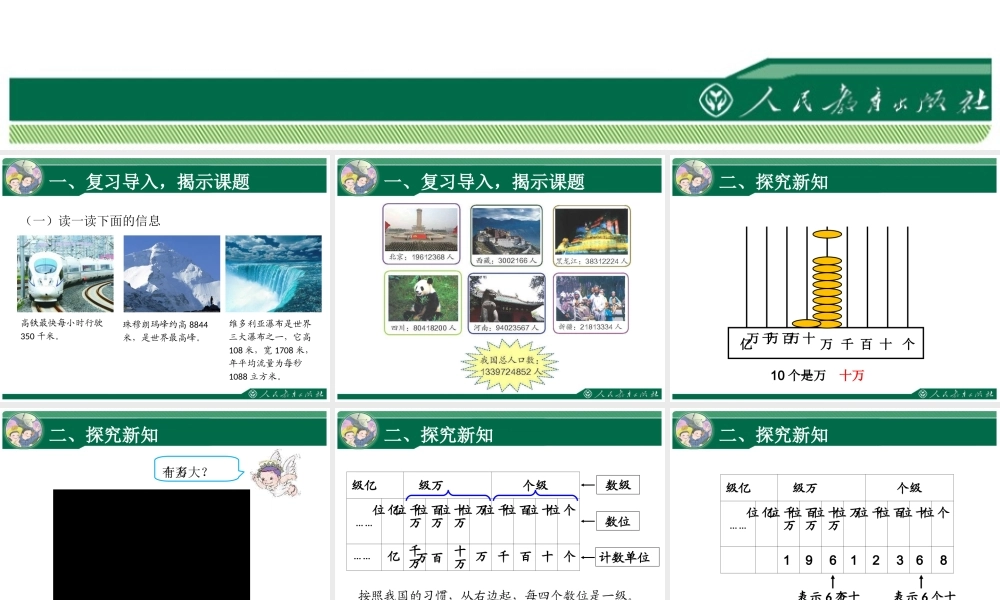
Task: Click the 数位 label box
Action: click(x=617, y=521)
